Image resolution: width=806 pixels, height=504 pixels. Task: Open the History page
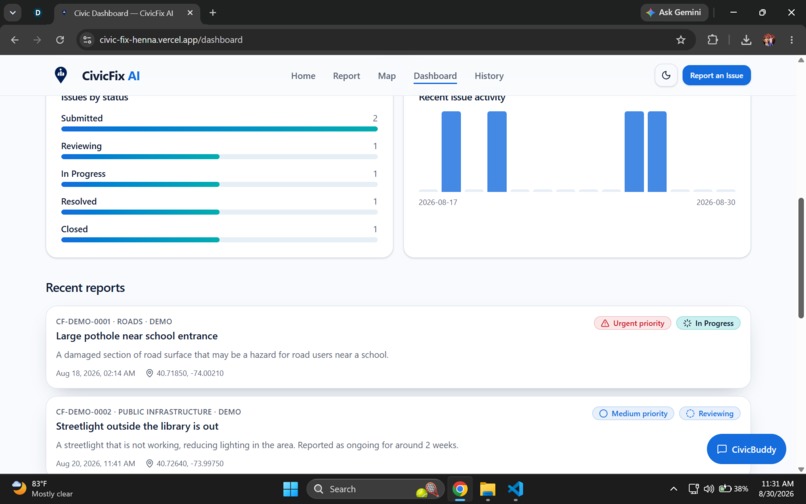[x=488, y=76]
